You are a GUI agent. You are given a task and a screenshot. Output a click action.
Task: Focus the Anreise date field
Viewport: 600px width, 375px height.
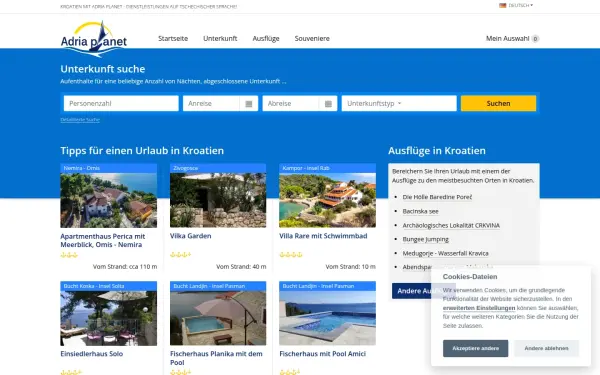[211, 103]
